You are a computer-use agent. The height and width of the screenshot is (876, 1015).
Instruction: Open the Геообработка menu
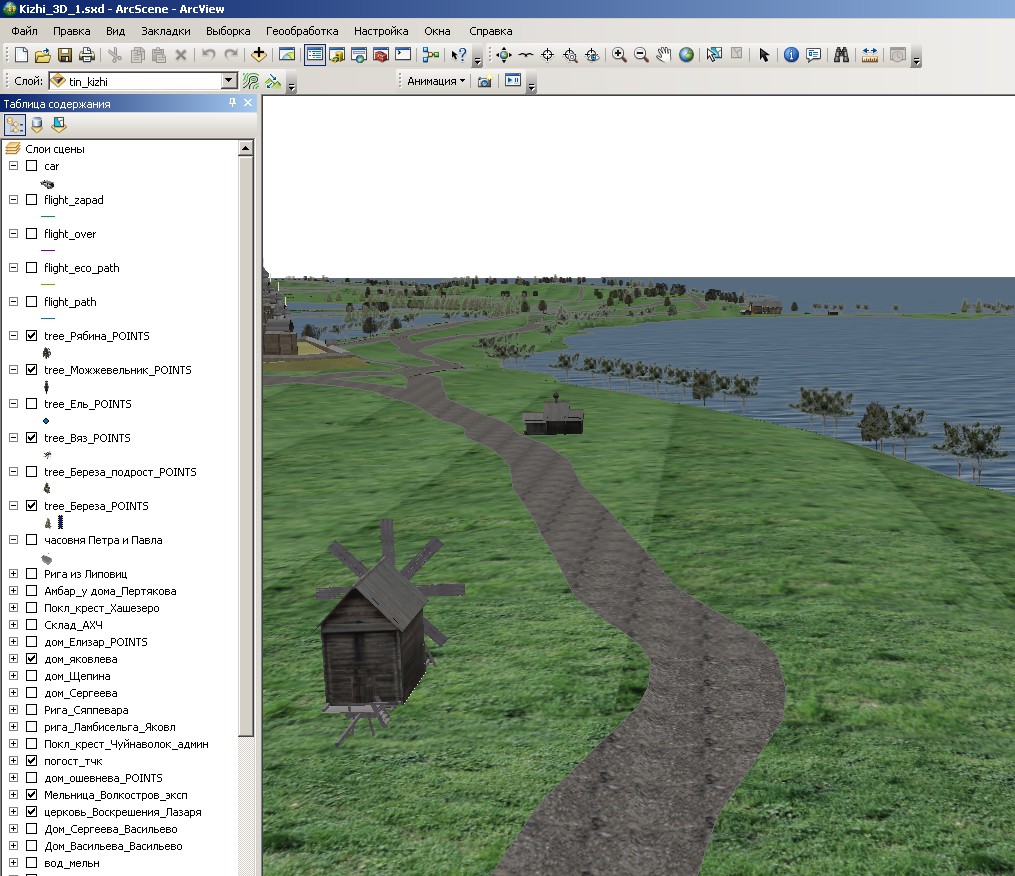coord(302,31)
